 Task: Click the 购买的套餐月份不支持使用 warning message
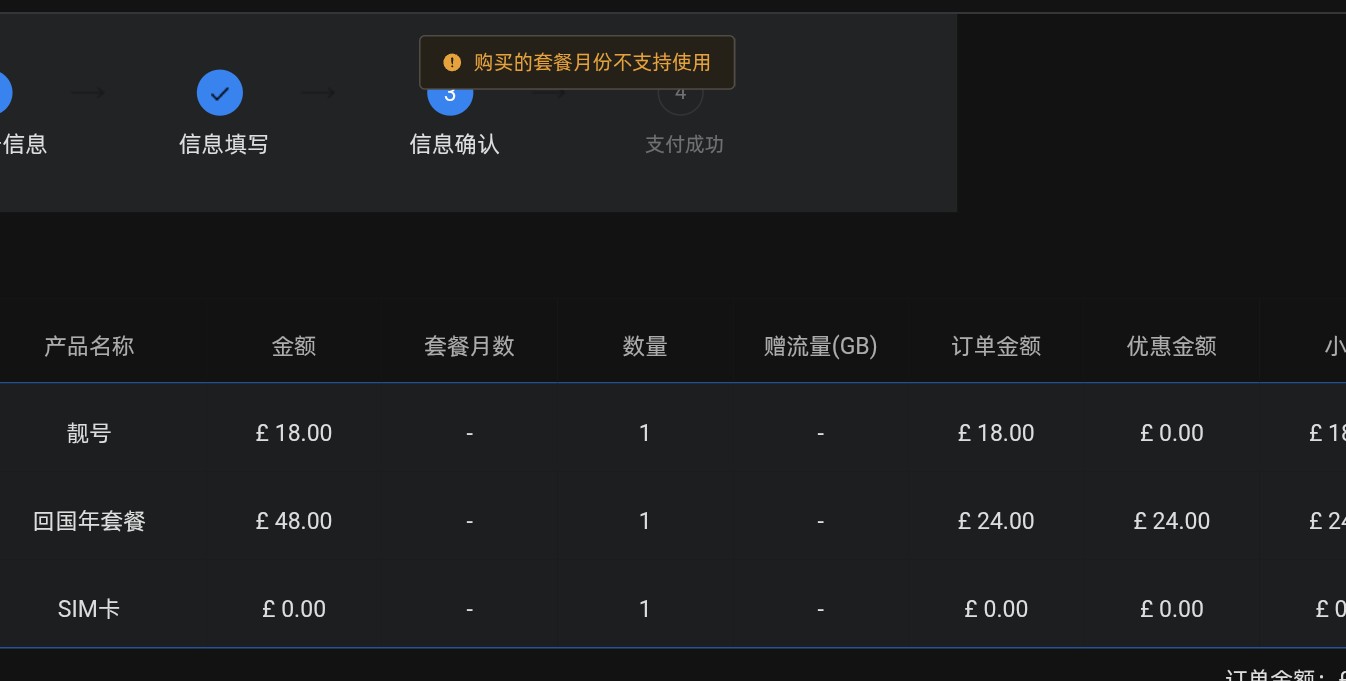[x=592, y=63]
